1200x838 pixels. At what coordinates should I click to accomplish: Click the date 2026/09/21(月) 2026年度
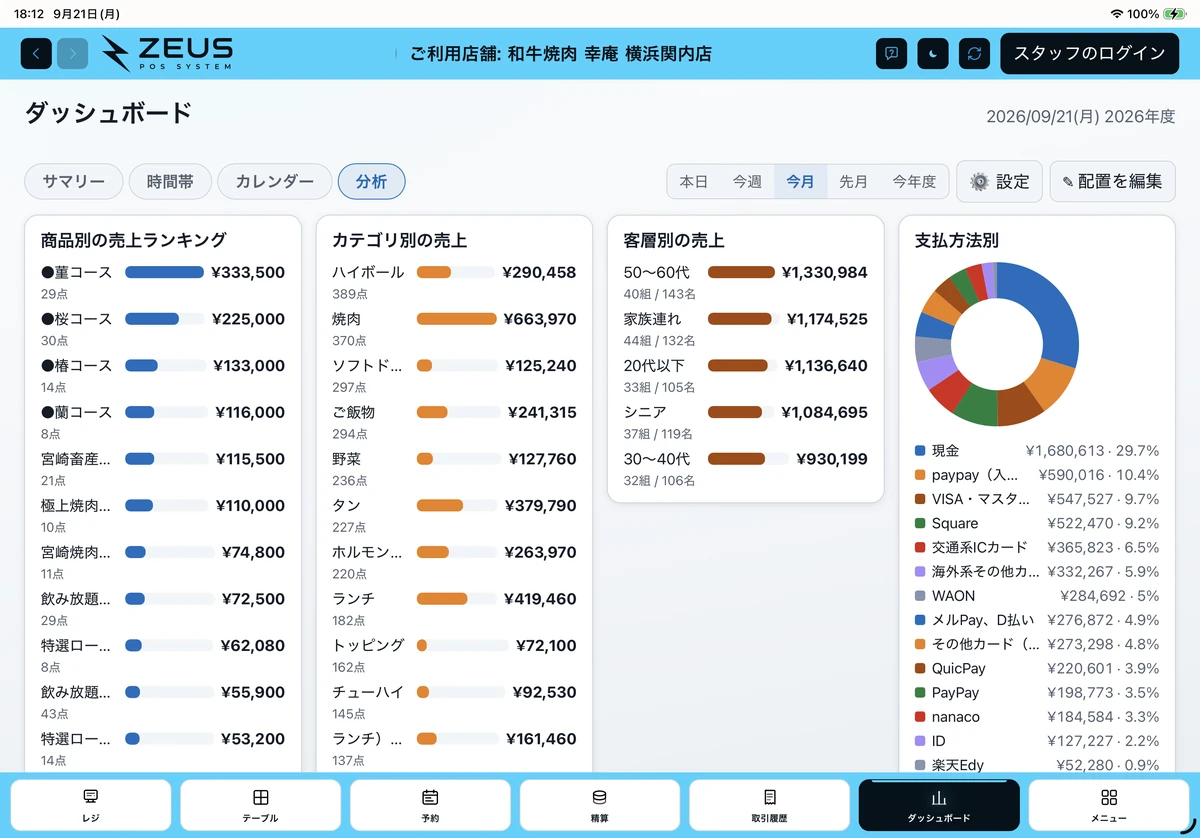click(x=1081, y=116)
